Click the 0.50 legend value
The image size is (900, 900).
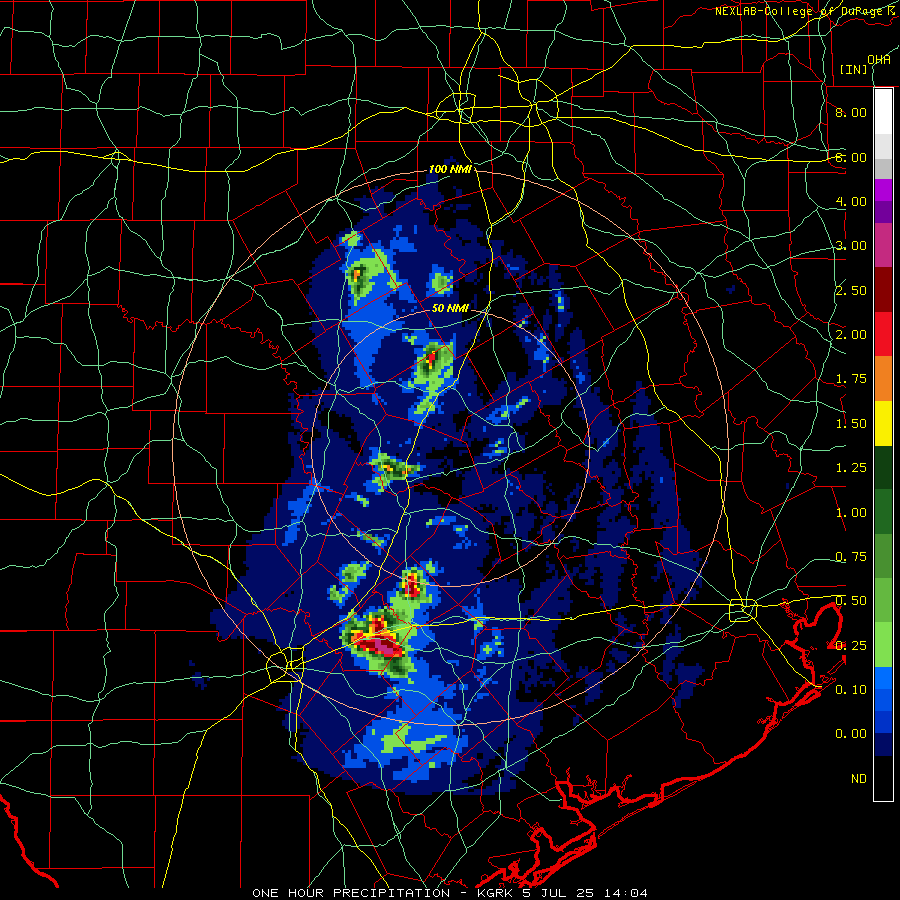point(851,601)
